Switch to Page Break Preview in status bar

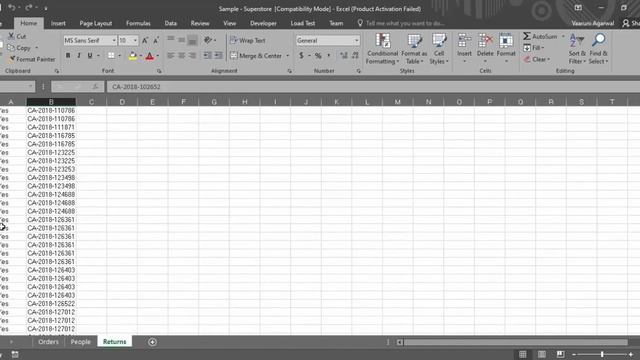point(560,354)
